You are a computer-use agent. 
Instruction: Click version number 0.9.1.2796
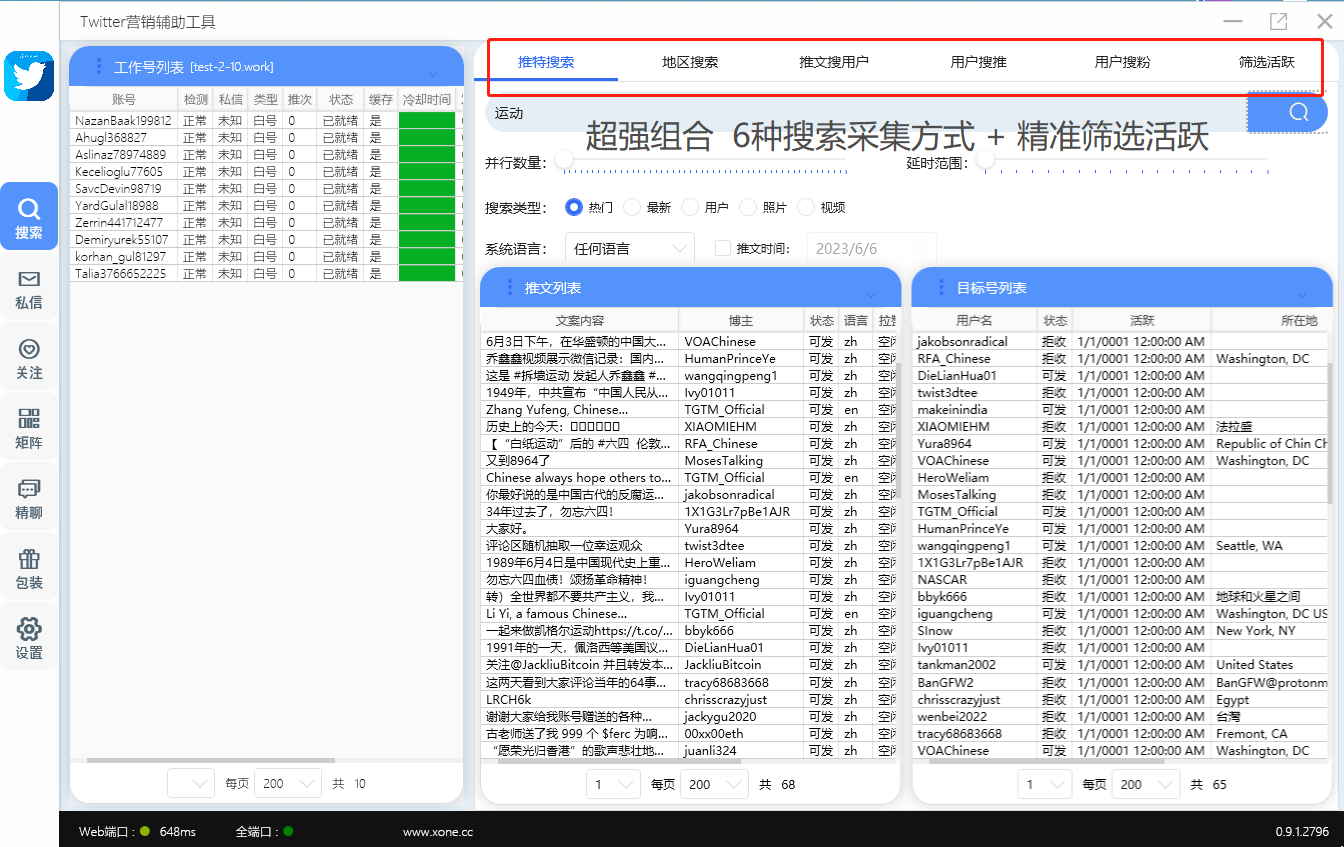coord(1302,831)
